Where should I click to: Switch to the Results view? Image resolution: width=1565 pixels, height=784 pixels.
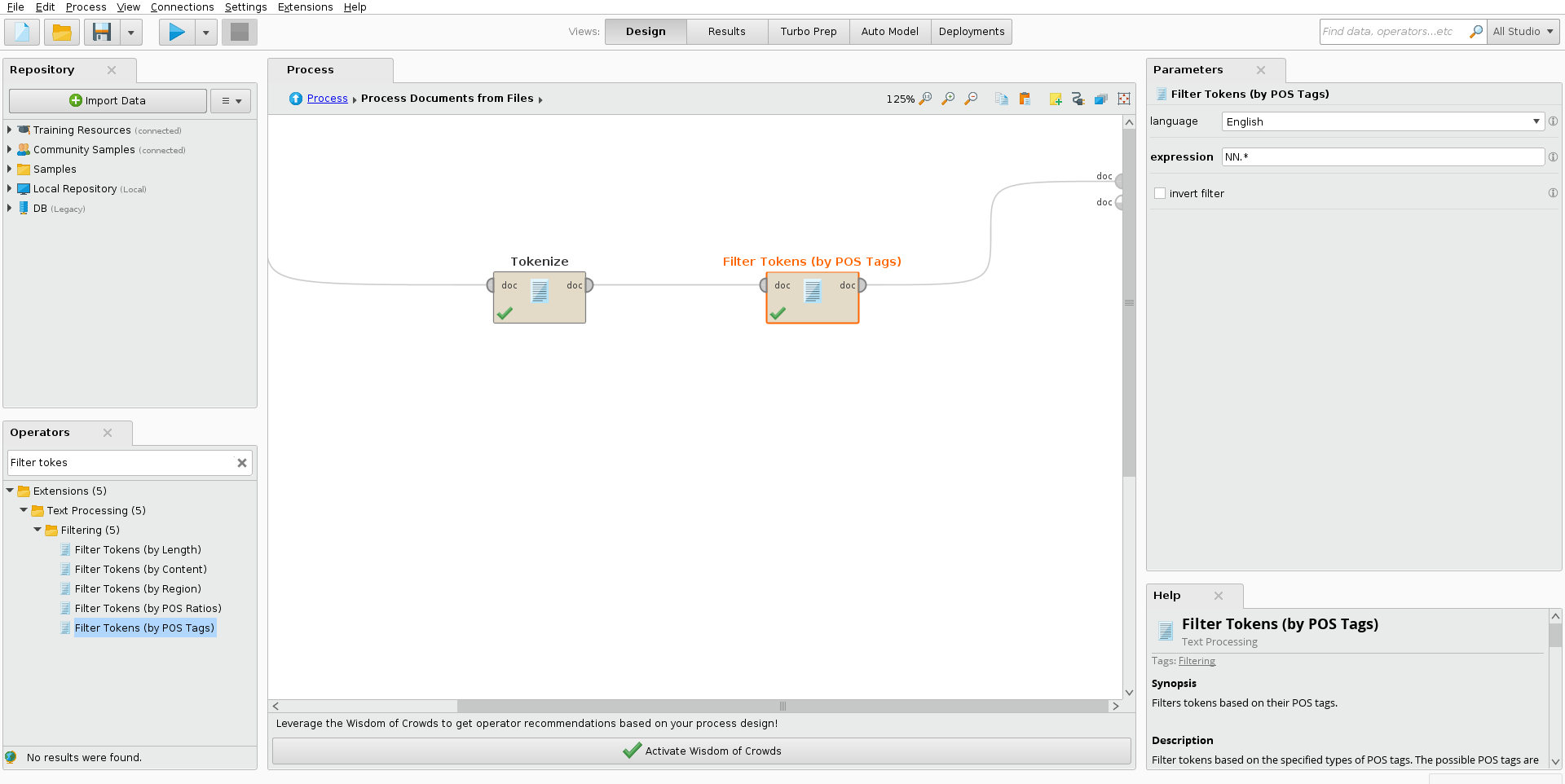pos(726,32)
